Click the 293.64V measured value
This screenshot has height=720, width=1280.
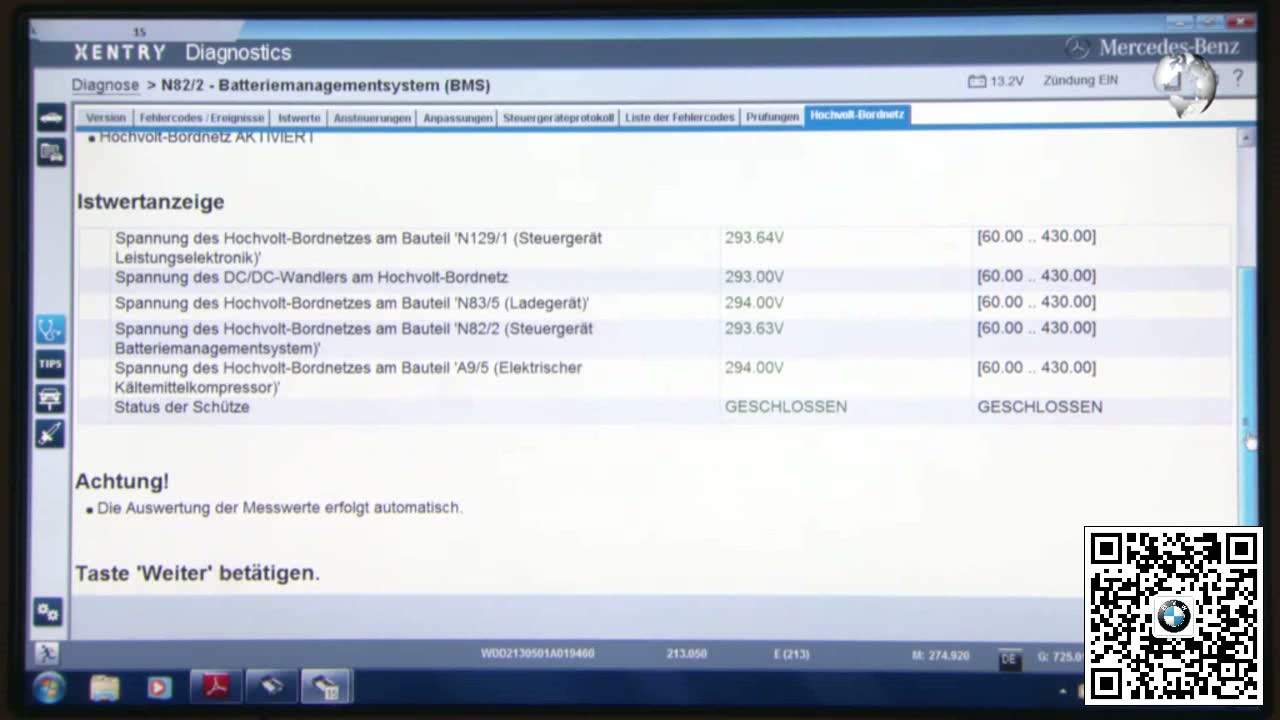[x=754, y=238]
